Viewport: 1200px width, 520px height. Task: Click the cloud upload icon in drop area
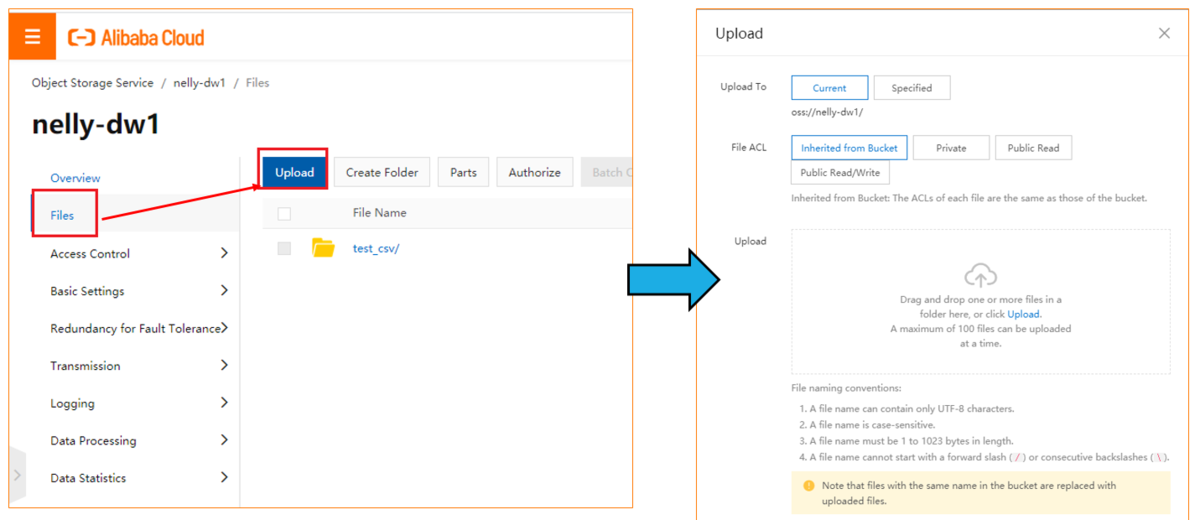[980, 276]
